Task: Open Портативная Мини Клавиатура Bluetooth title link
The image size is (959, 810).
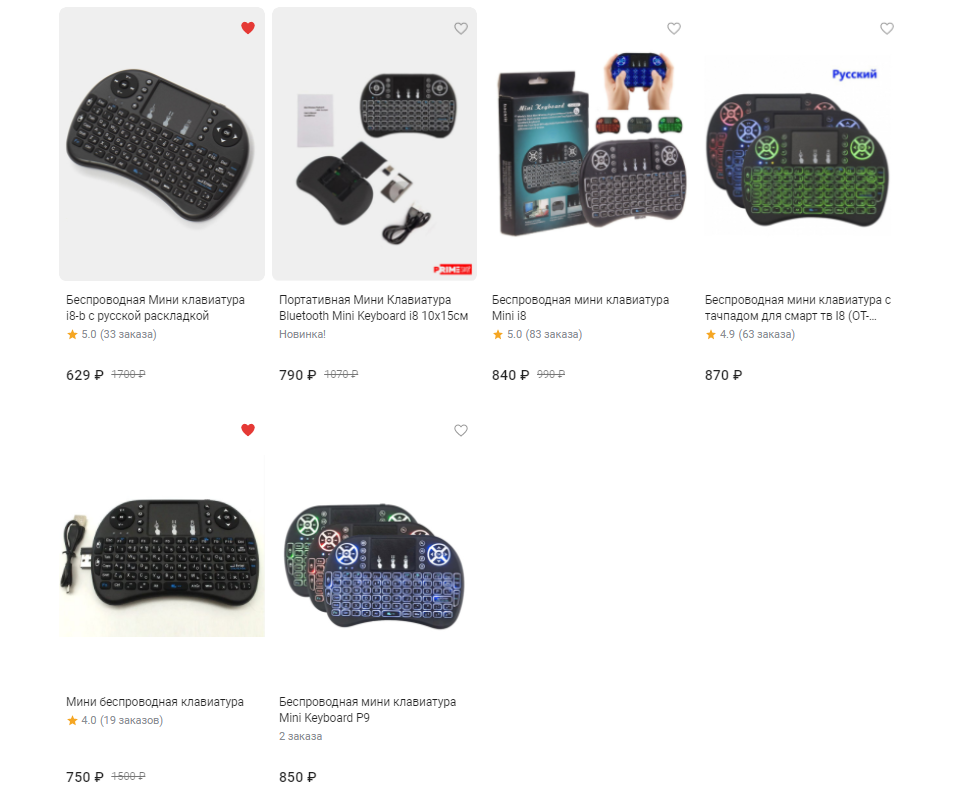Action: pyautogui.click(x=374, y=308)
